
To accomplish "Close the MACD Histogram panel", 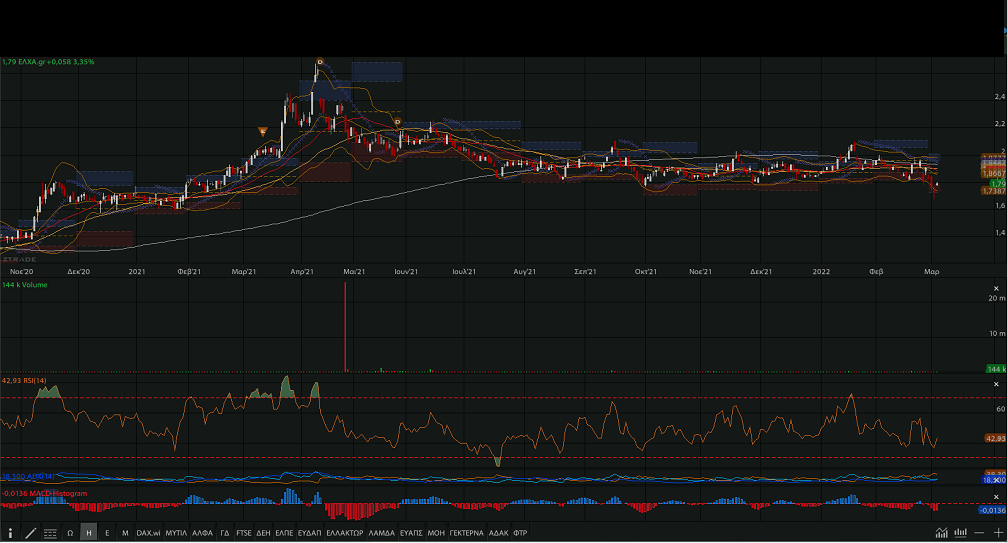I will click(x=996, y=495).
